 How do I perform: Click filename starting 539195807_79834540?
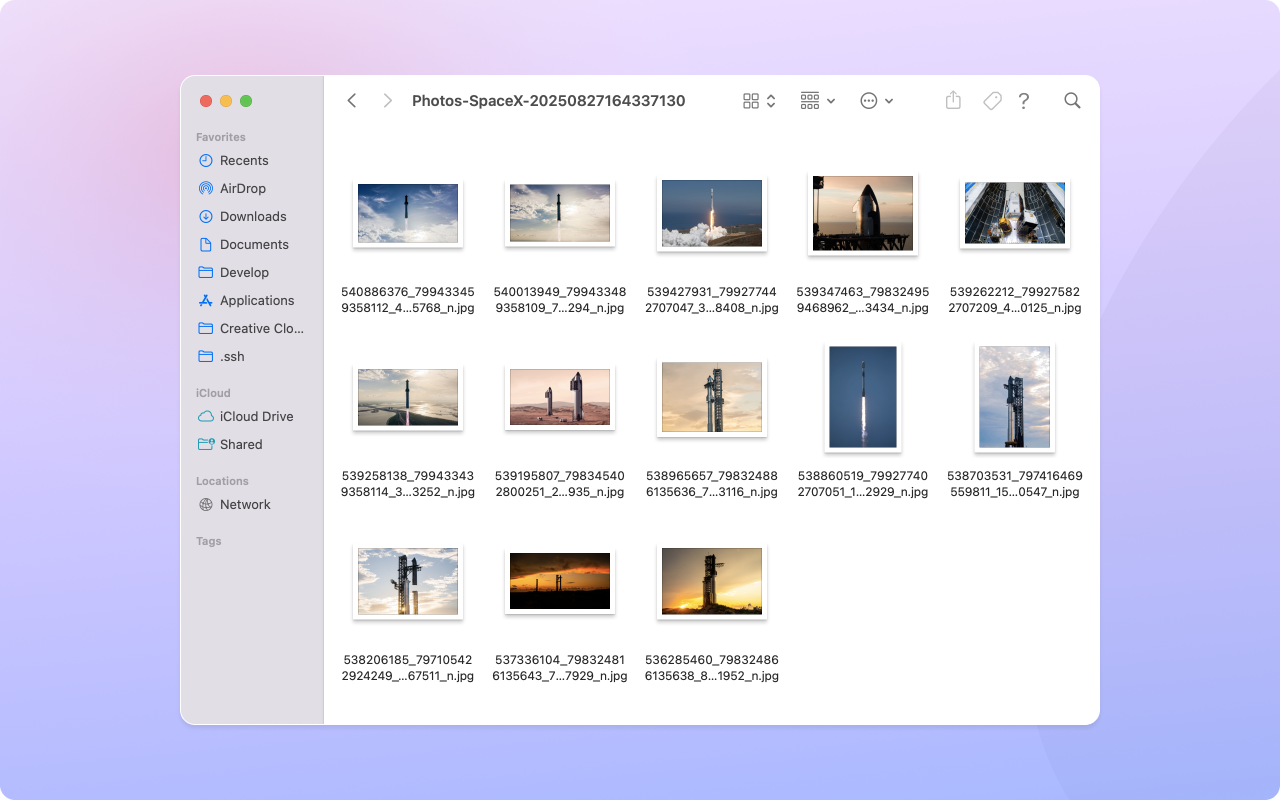[x=560, y=484]
